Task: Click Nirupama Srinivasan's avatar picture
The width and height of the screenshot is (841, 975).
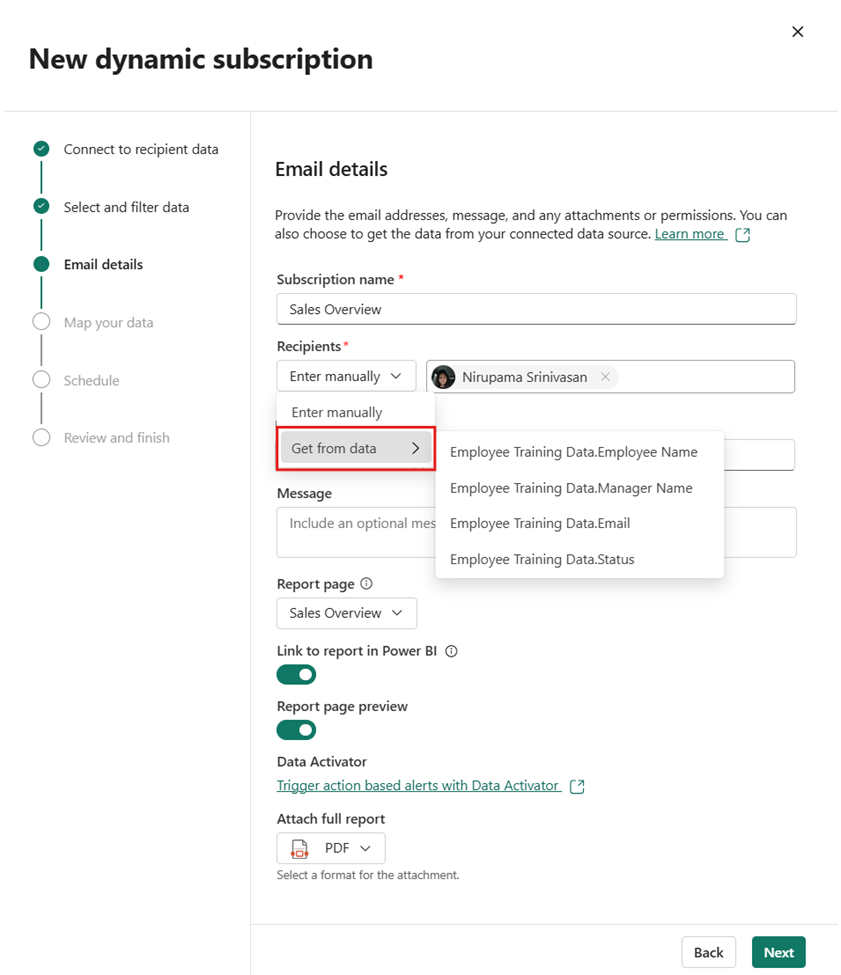Action: click(x=443, y=377)
